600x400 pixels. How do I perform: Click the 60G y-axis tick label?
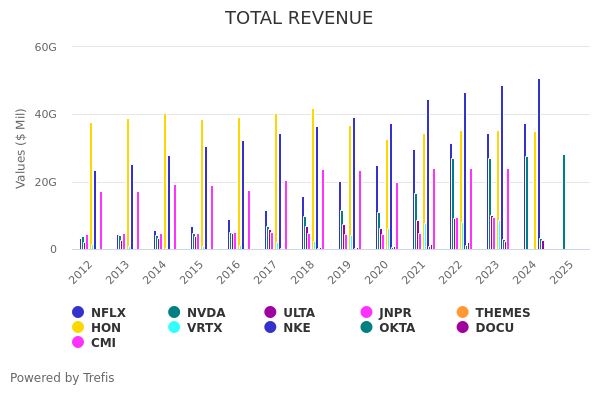45,47
